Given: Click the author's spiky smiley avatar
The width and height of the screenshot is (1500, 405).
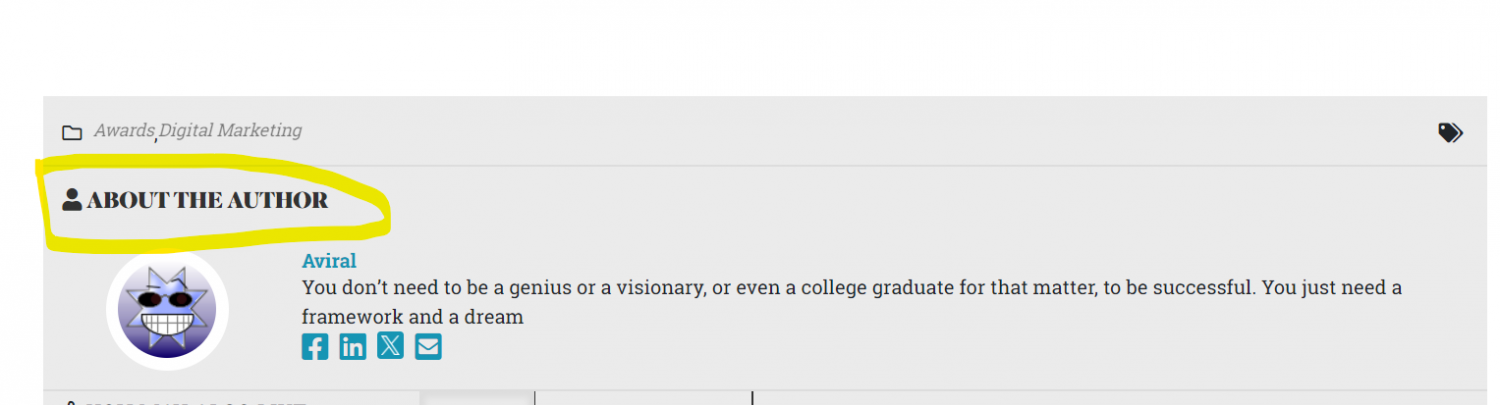Looking at the screenshot, I should [167, 310].
